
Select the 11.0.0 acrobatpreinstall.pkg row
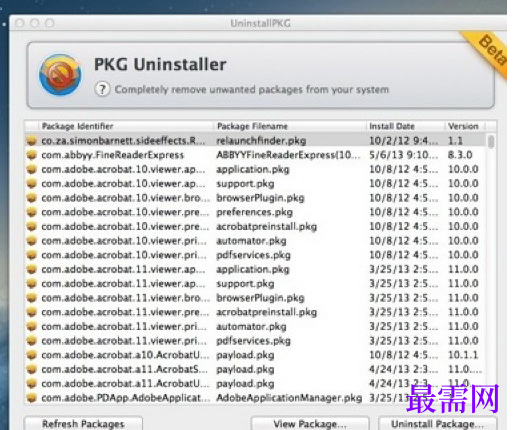click(x=255, y=312)
